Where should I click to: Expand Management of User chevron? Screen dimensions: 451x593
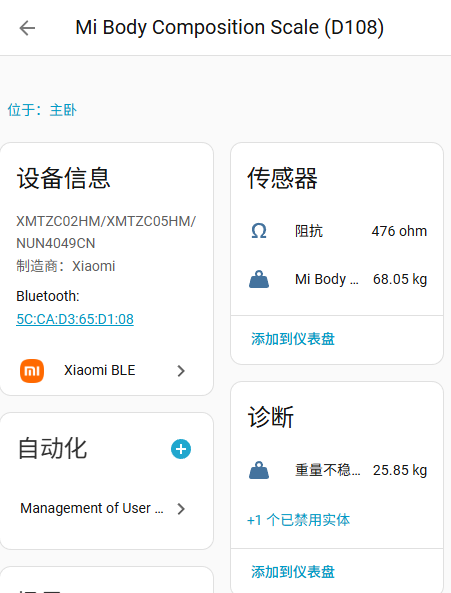point(181,509)
